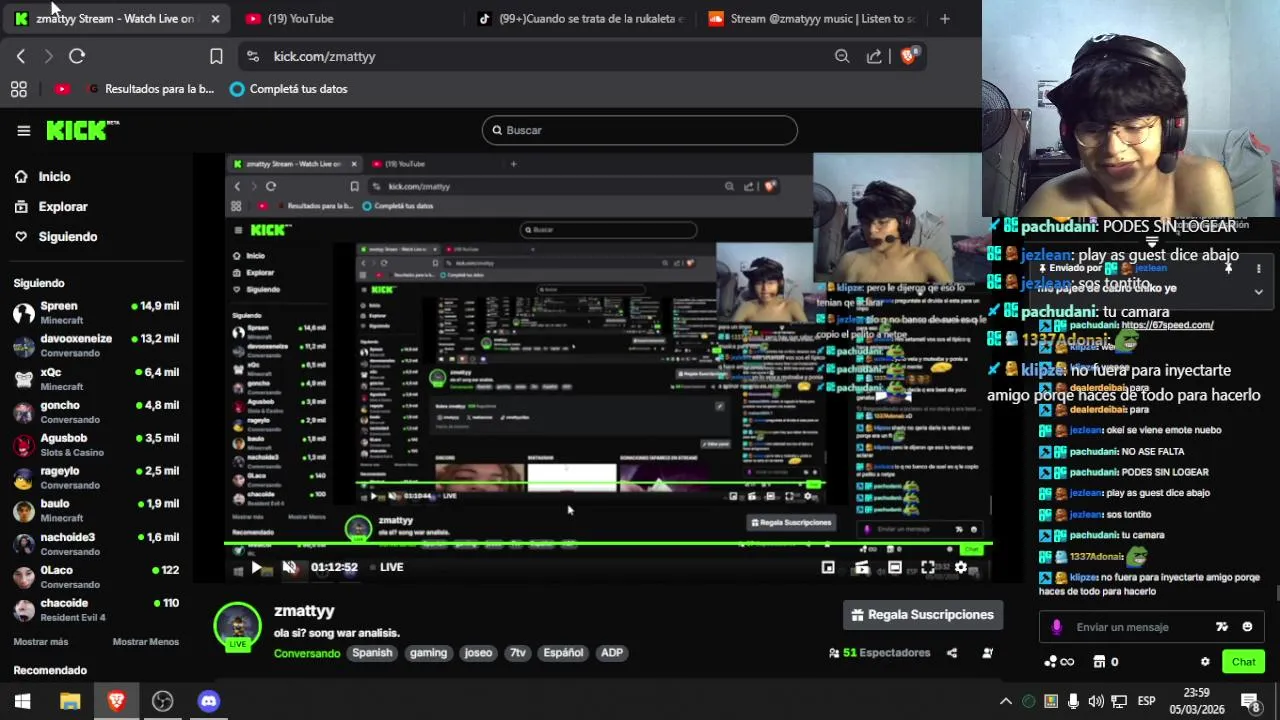The height and width of the screenshot is (720, 1280).
Task: Open the 67speed.com chat link
Action: pyautogui.click(x=1167, y=325)
